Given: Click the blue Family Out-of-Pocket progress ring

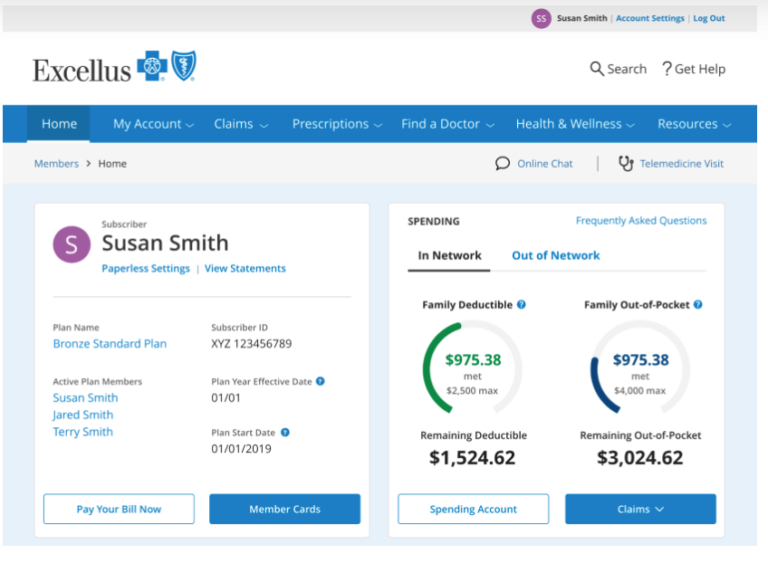Looking at the screenshot, I should point(640,368).
